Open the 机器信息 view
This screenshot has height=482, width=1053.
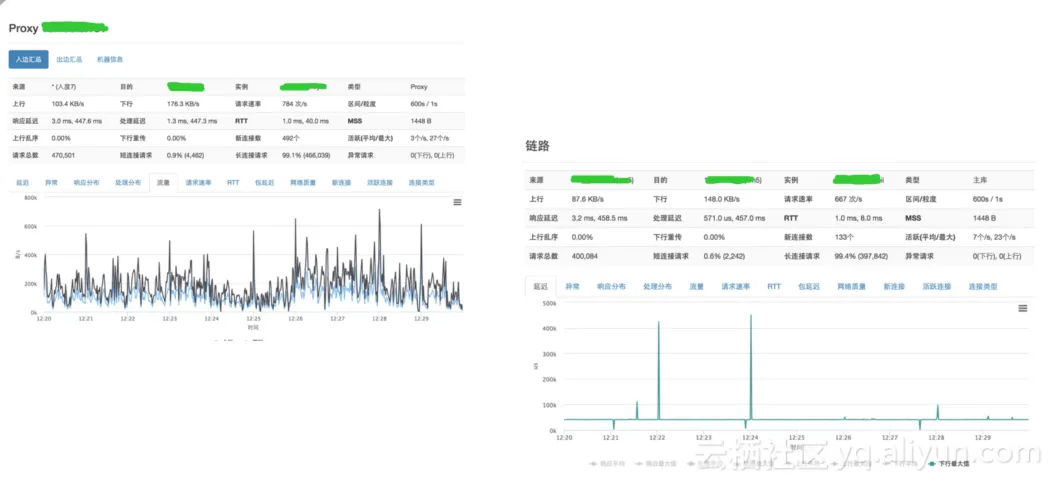coord(110,59)
